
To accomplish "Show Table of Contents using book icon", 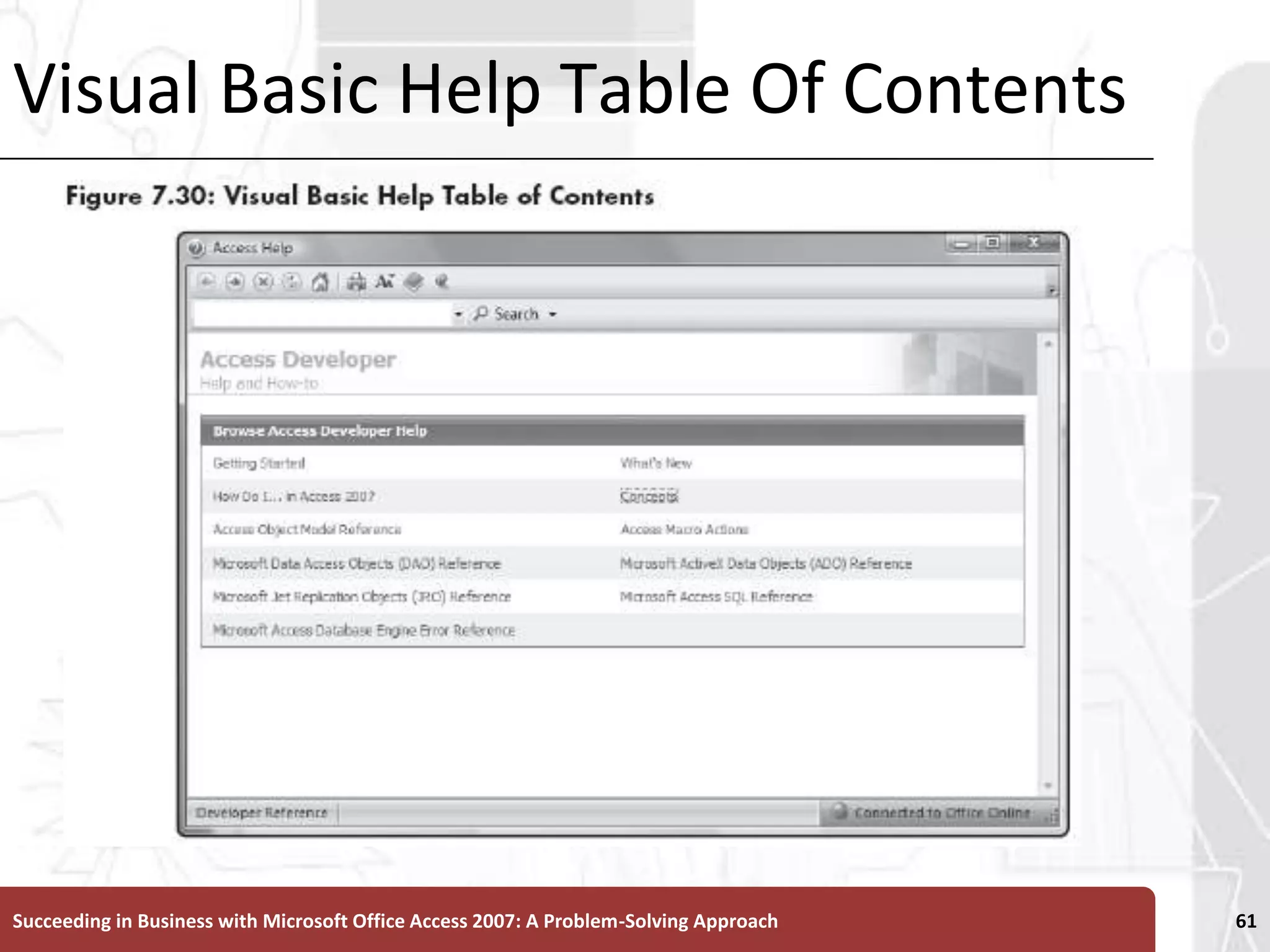I will coord(414,282).
